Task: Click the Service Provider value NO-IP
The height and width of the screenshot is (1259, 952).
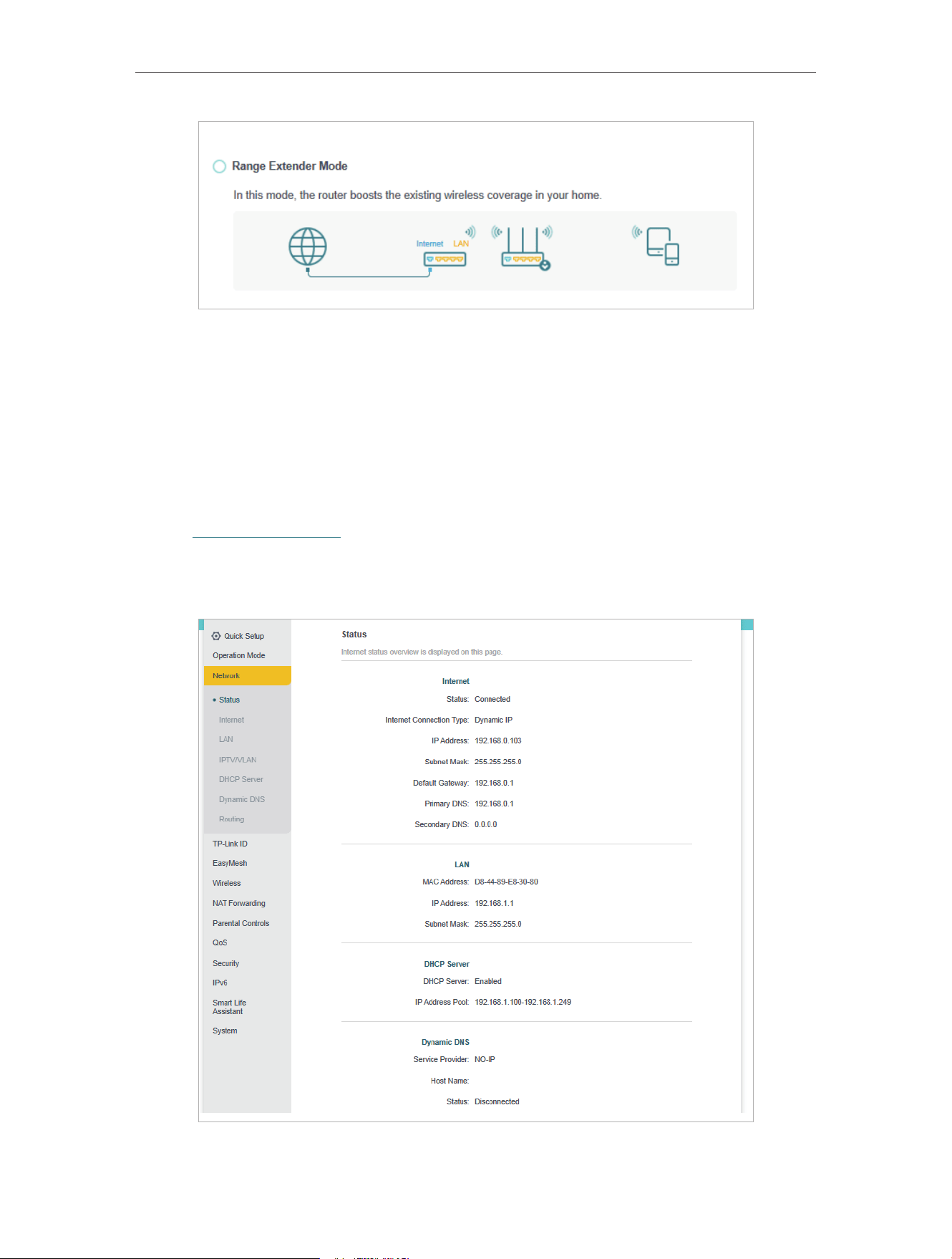Action: [x=485, y=1059]
